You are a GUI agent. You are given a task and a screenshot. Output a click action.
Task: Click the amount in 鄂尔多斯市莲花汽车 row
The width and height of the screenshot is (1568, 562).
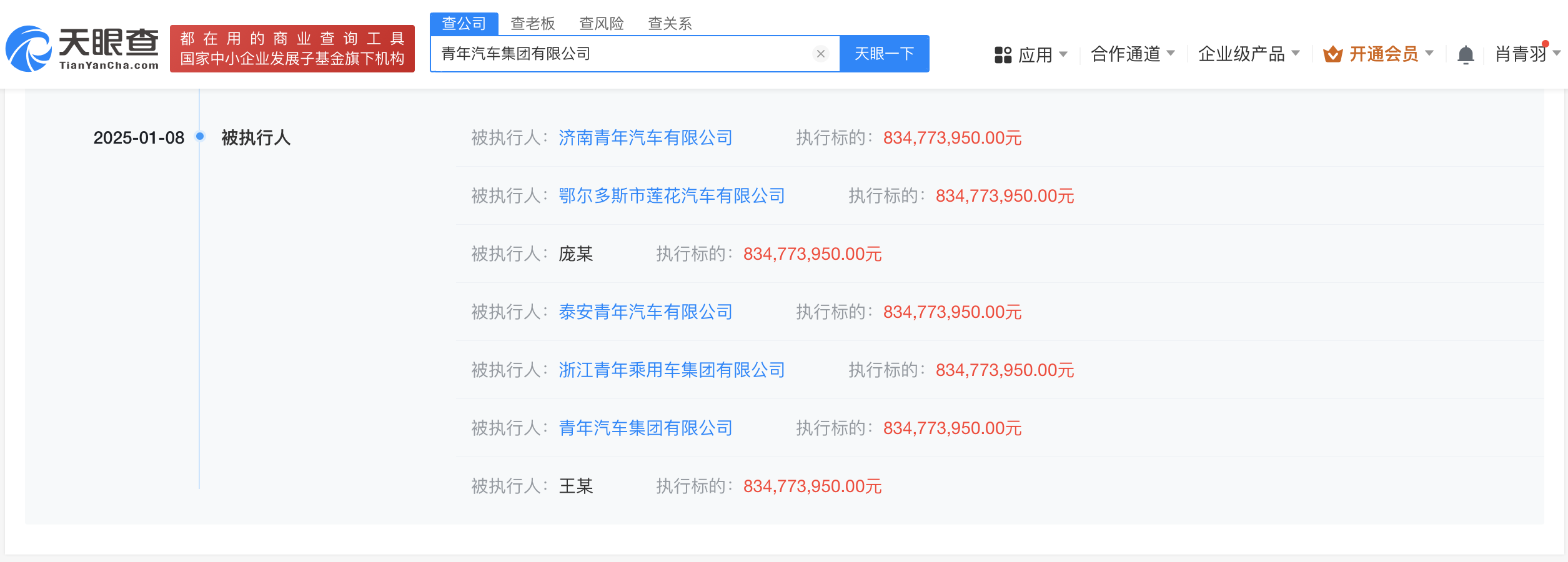coord(1005,196)
